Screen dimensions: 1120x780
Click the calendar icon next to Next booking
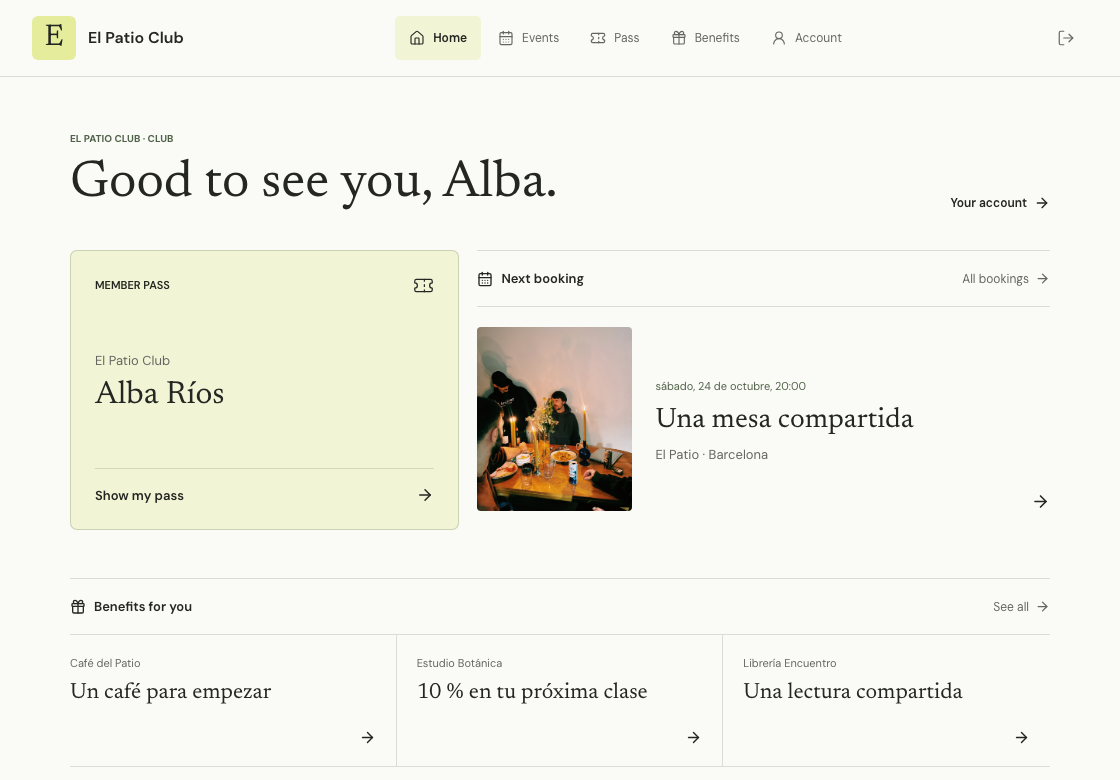(485, 279)
